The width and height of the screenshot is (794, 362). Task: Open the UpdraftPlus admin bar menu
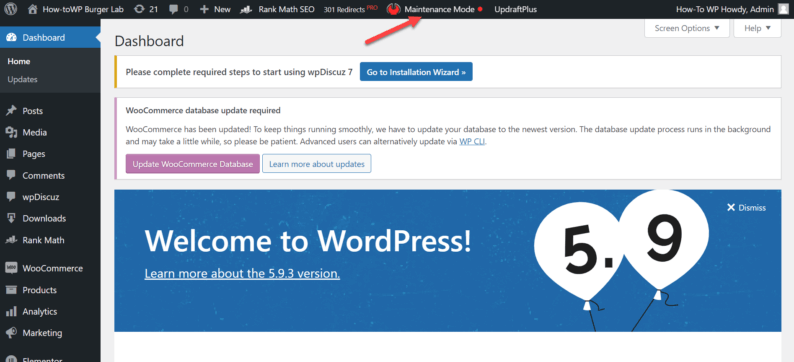pos(515,9)
